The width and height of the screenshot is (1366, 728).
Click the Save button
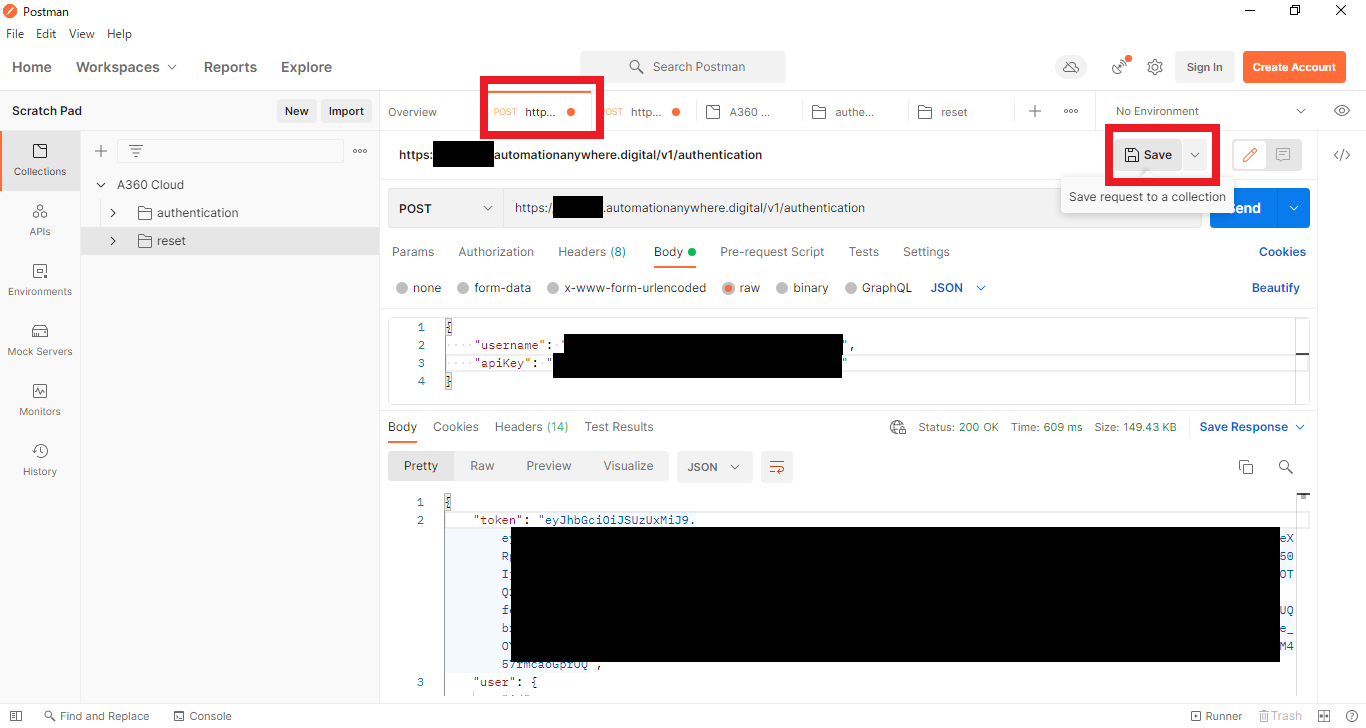pos(1148,155)
